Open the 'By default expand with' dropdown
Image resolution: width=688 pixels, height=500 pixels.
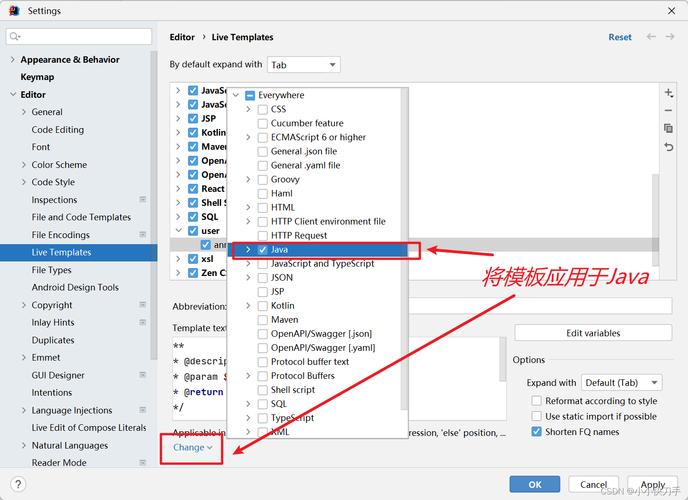point(303,65)
